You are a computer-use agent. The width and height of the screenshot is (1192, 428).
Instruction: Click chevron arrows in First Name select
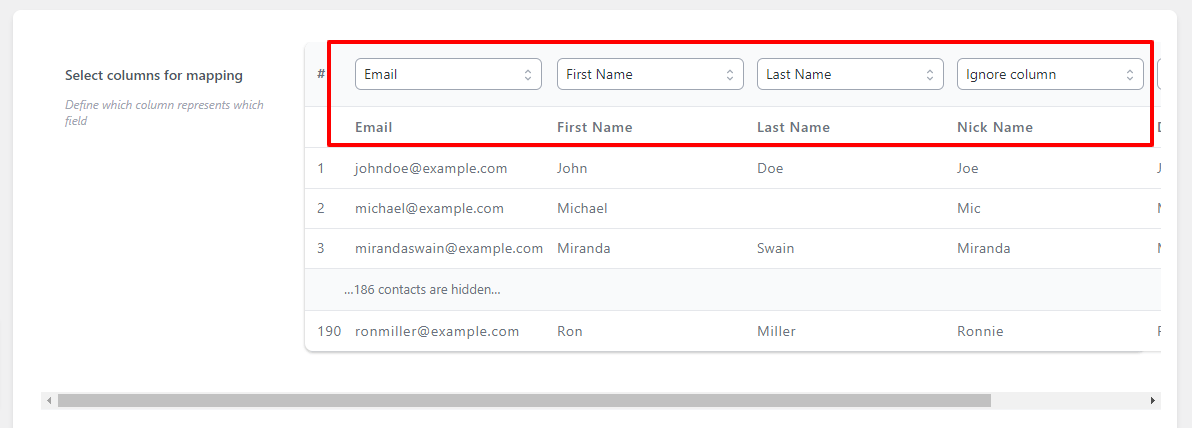click(x=730, y=75)
